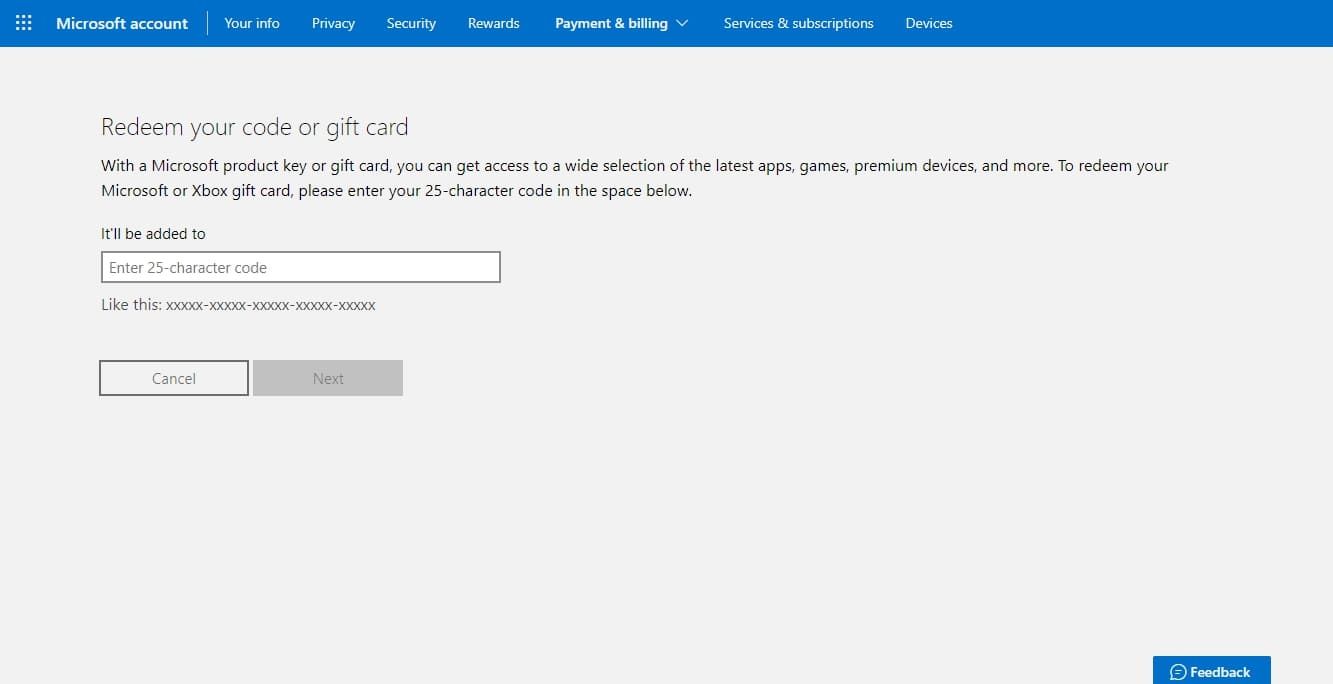Select the Payment & billing menu label

click(x=611, y=23)
